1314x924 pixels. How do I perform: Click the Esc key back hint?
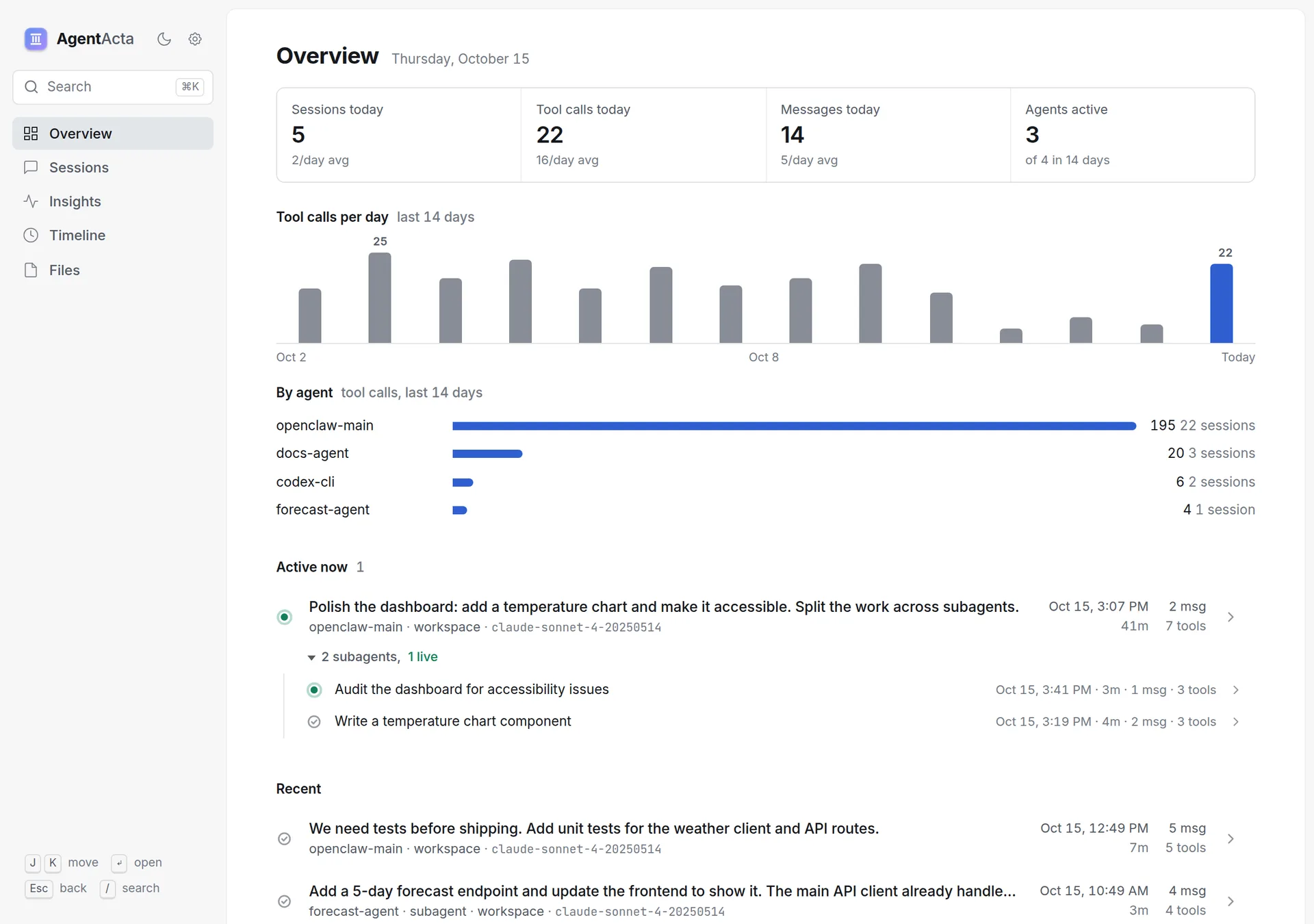[x=39, y=888]
